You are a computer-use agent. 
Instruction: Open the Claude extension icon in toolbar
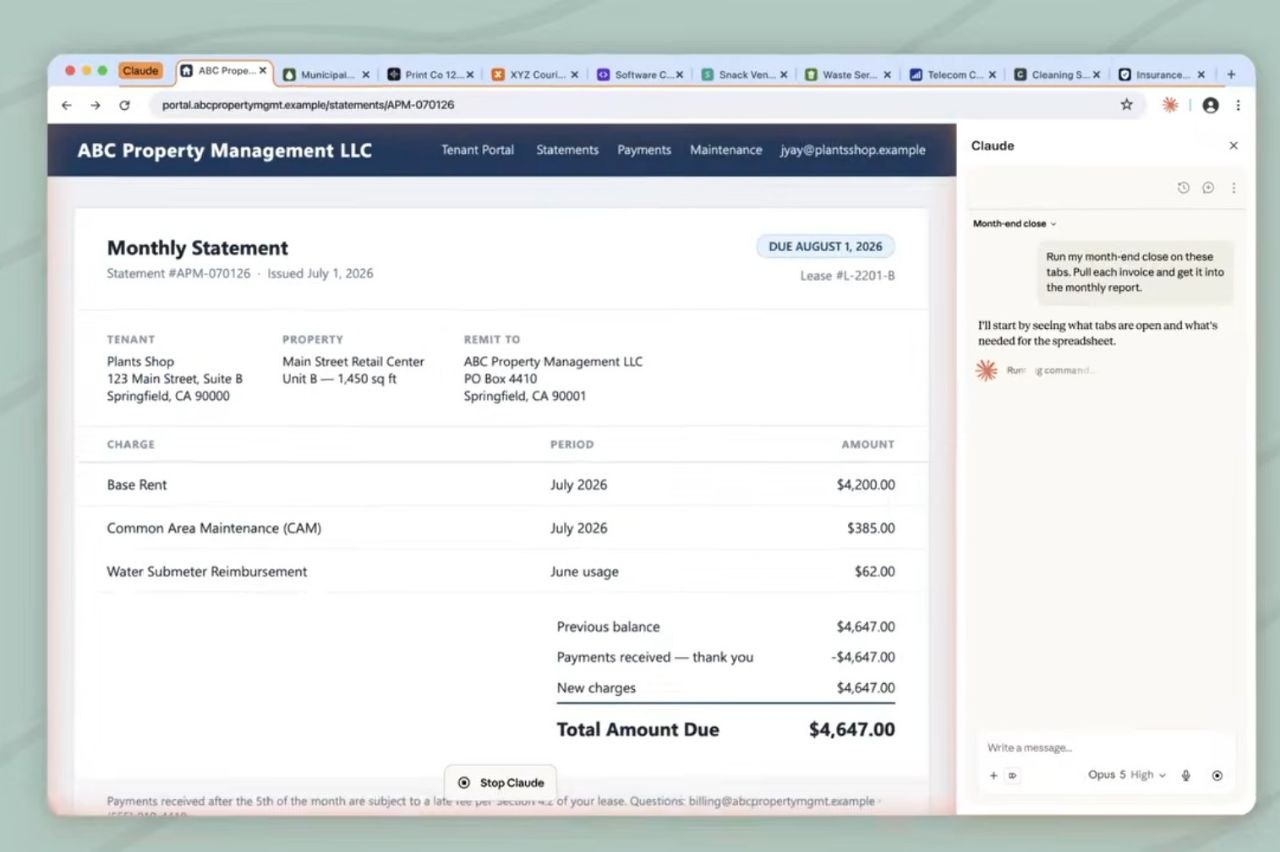[1170, 105]
